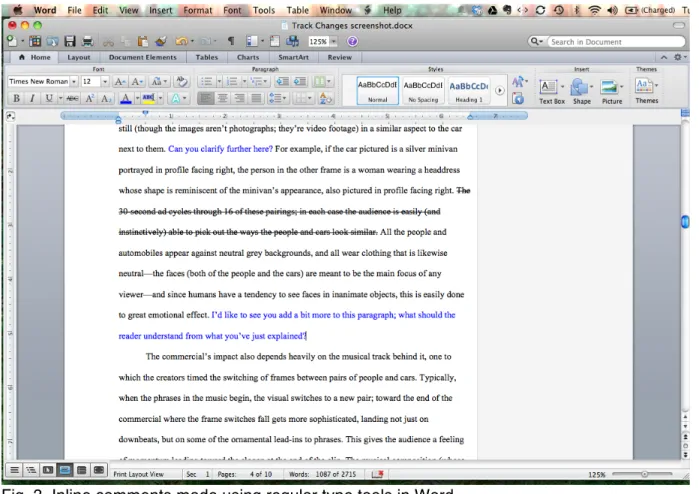Decrease paragraph indent
Image resolution: width=699 pixels, height=494 pixels.
click(282, 82)
